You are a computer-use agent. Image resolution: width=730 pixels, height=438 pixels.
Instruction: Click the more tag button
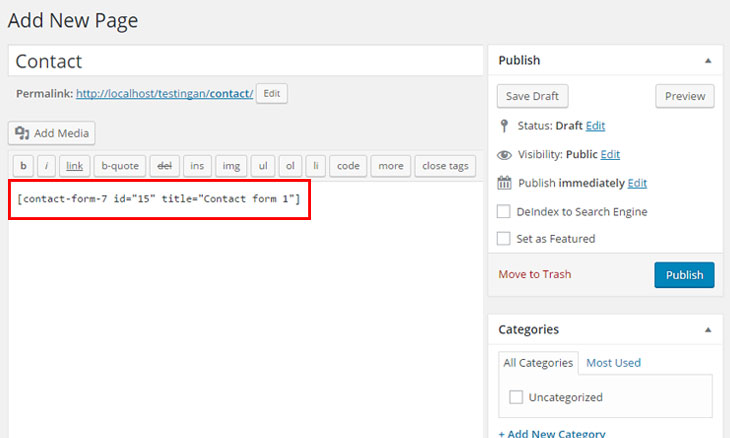tap(391, 166)
